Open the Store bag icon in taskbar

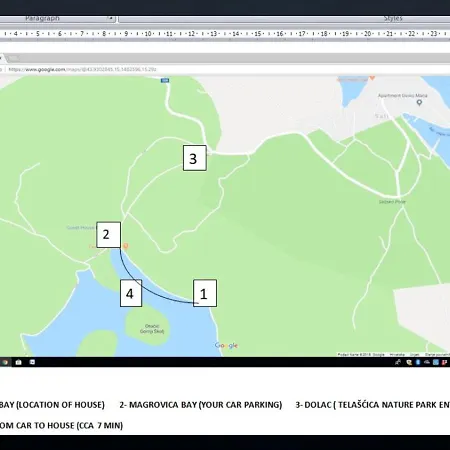18,362
